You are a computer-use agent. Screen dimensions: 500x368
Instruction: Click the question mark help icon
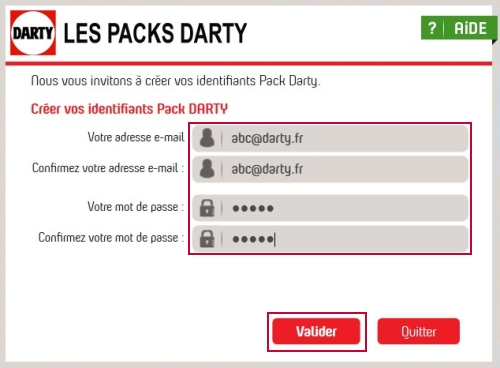pos(432,28)
